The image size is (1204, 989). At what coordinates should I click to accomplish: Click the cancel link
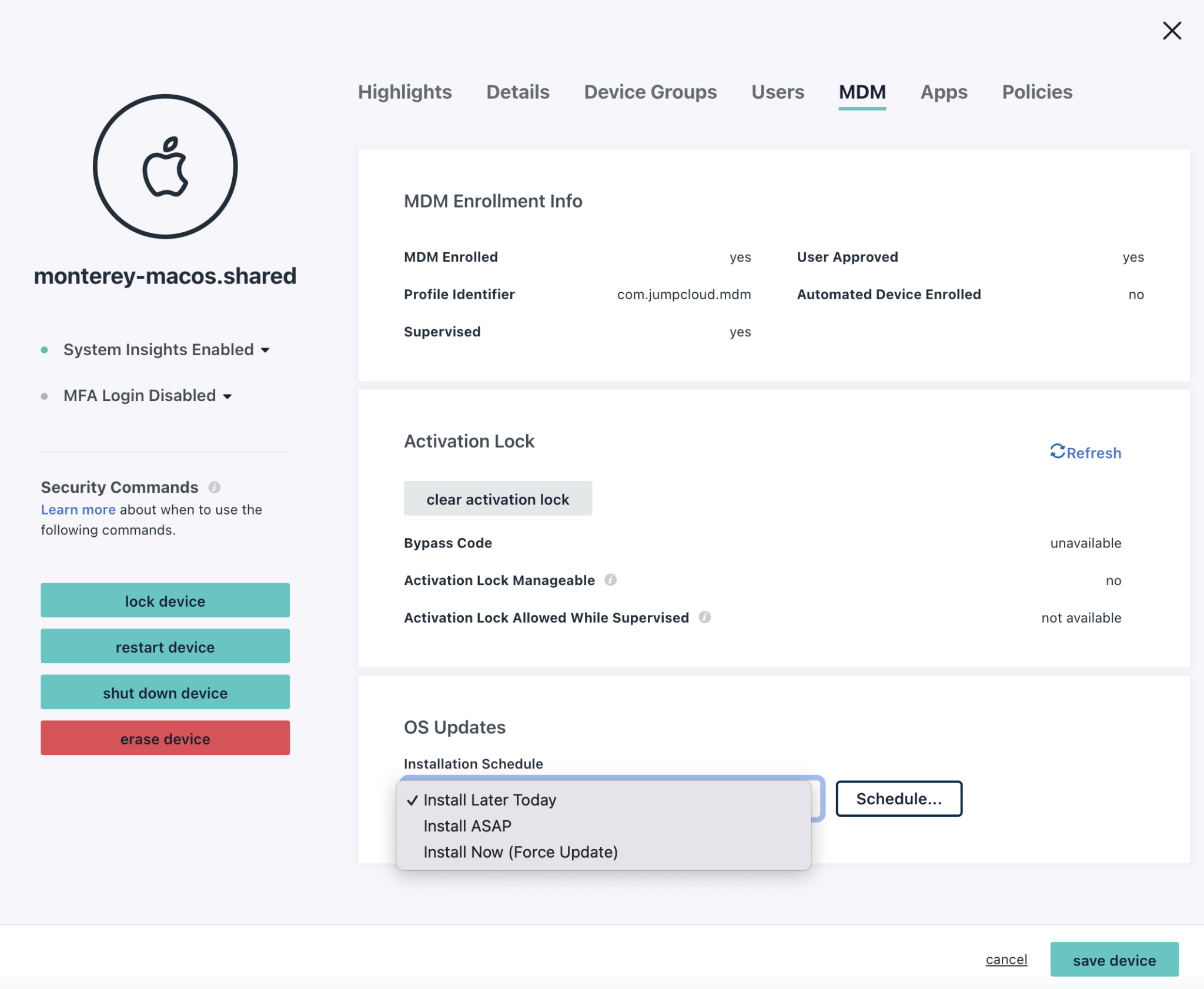pyautogui.click(x=1006, y=960)
